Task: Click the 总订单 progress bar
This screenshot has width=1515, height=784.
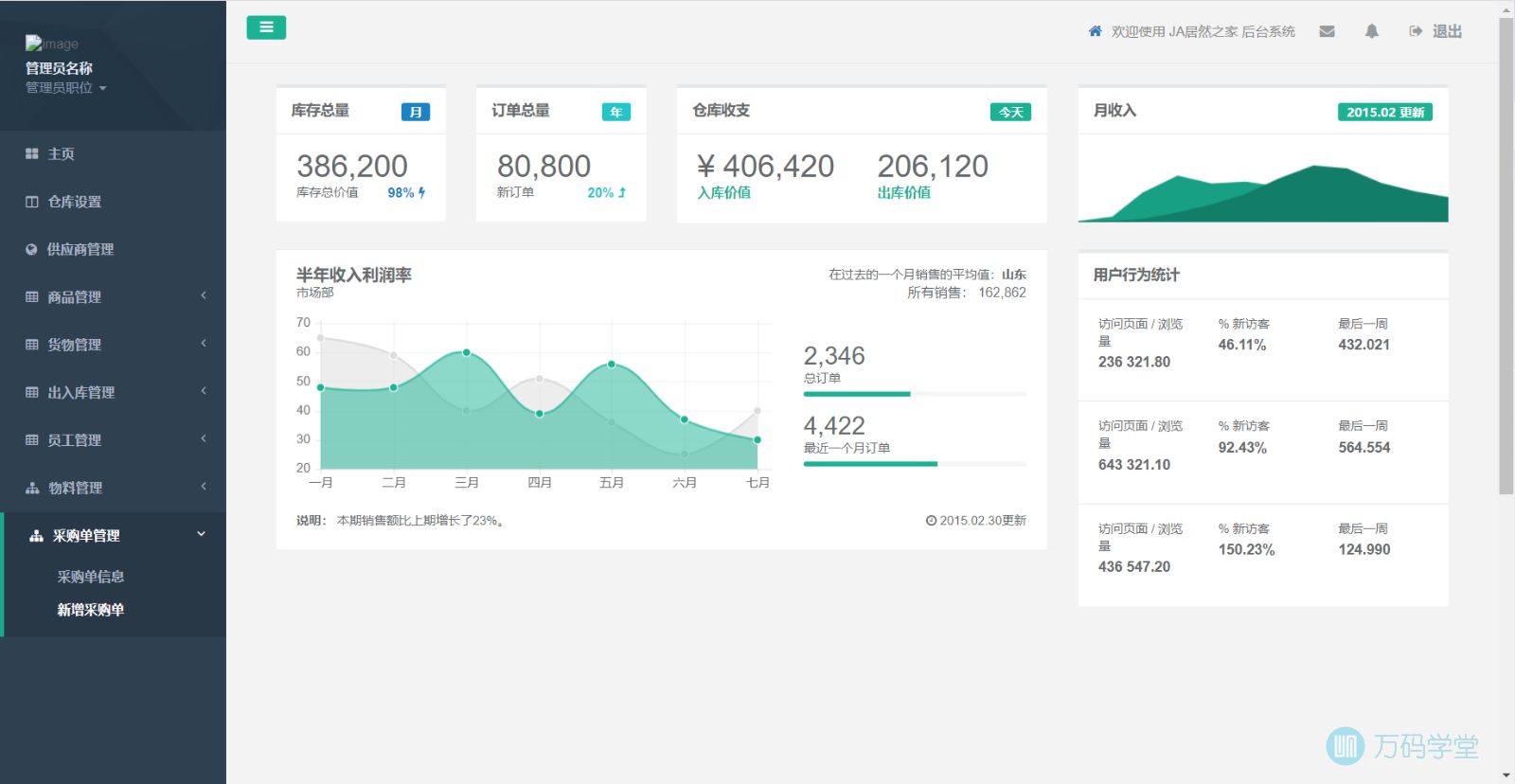Action: click(x=915, y=394)
